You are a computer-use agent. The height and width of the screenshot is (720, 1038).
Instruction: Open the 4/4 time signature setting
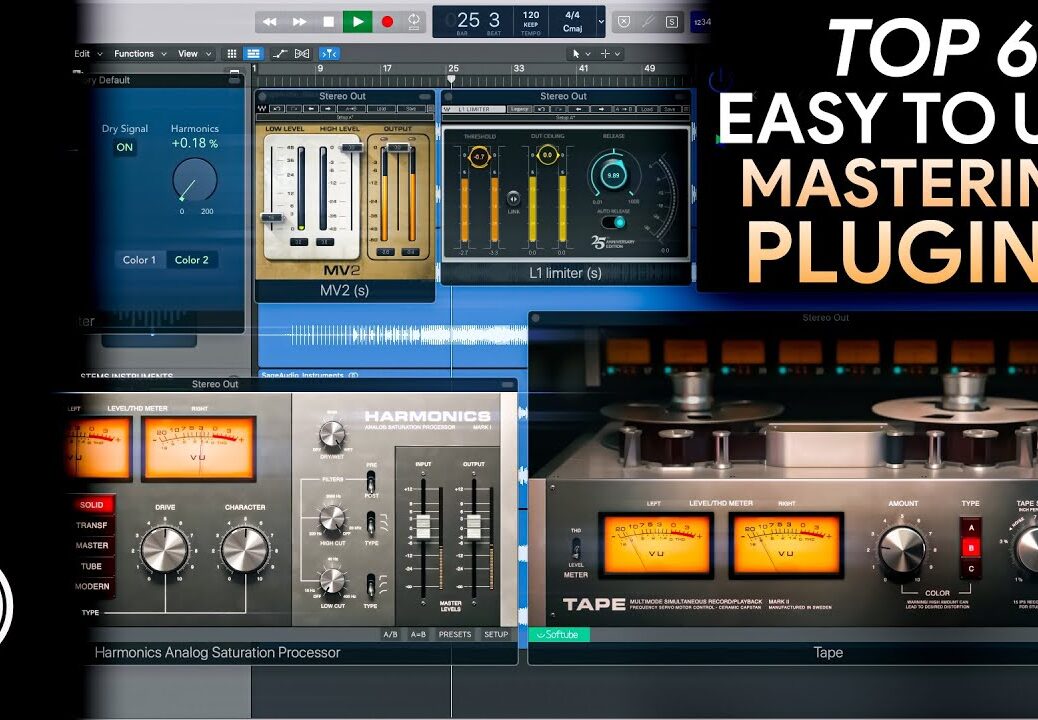572,15
